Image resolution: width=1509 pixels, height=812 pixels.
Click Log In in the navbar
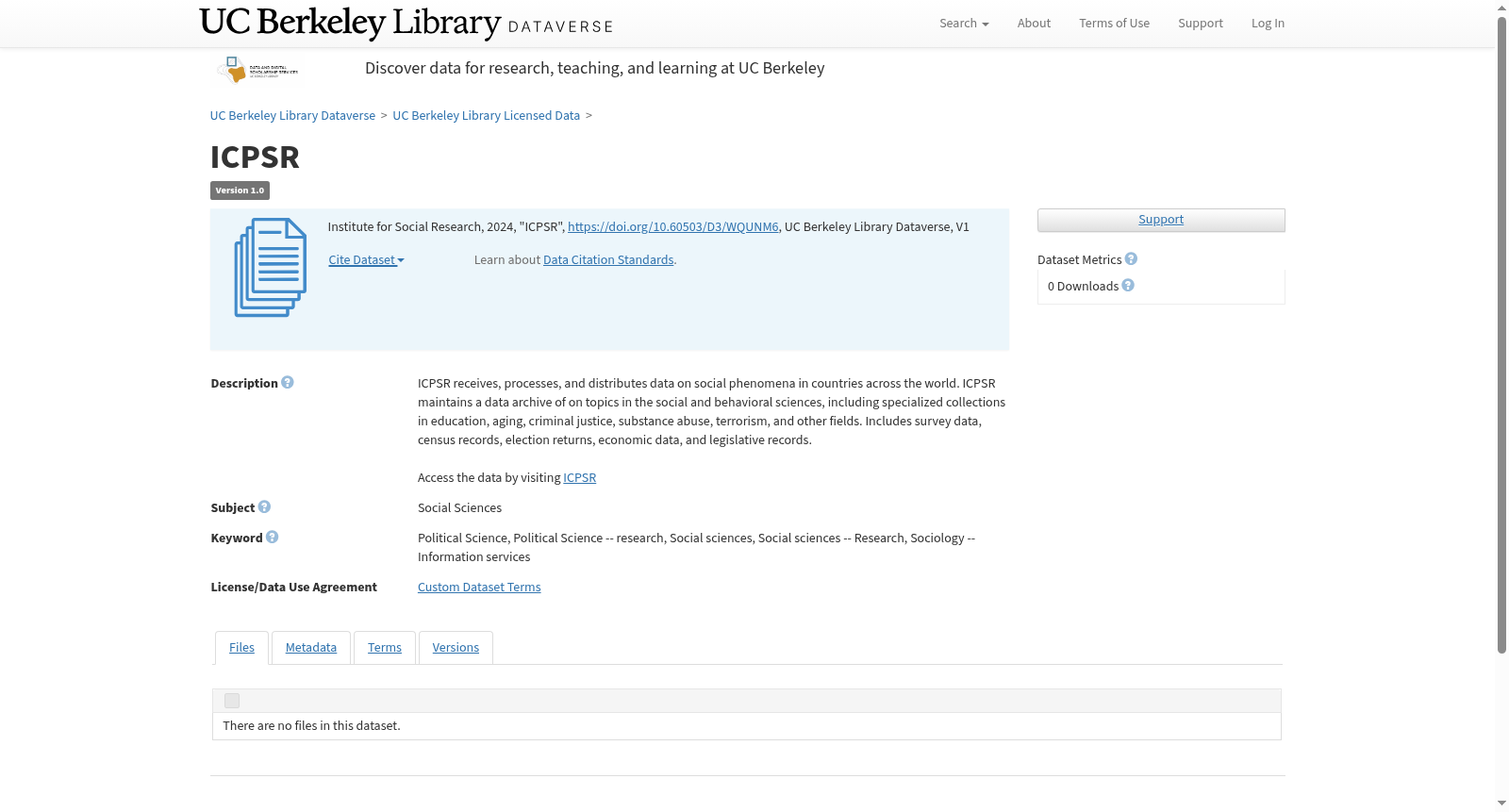[1268, 24]
